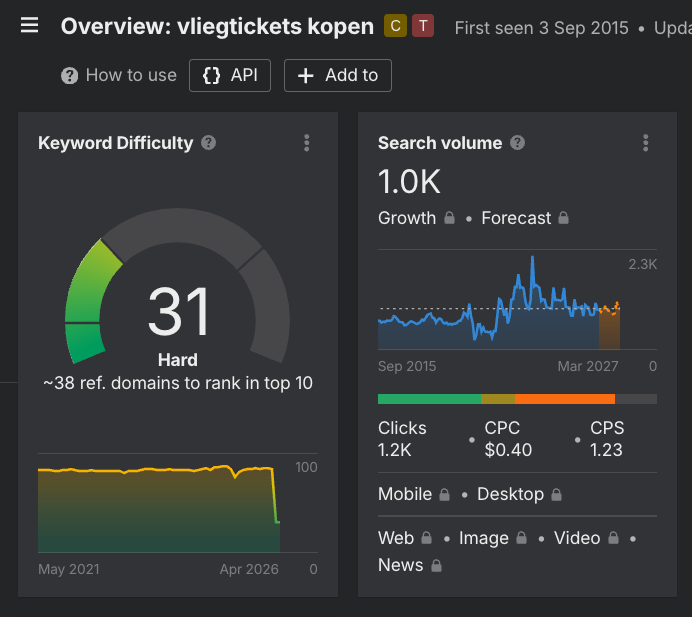Open Keyword Difficulty card three-dot menu

click(307, 143)
